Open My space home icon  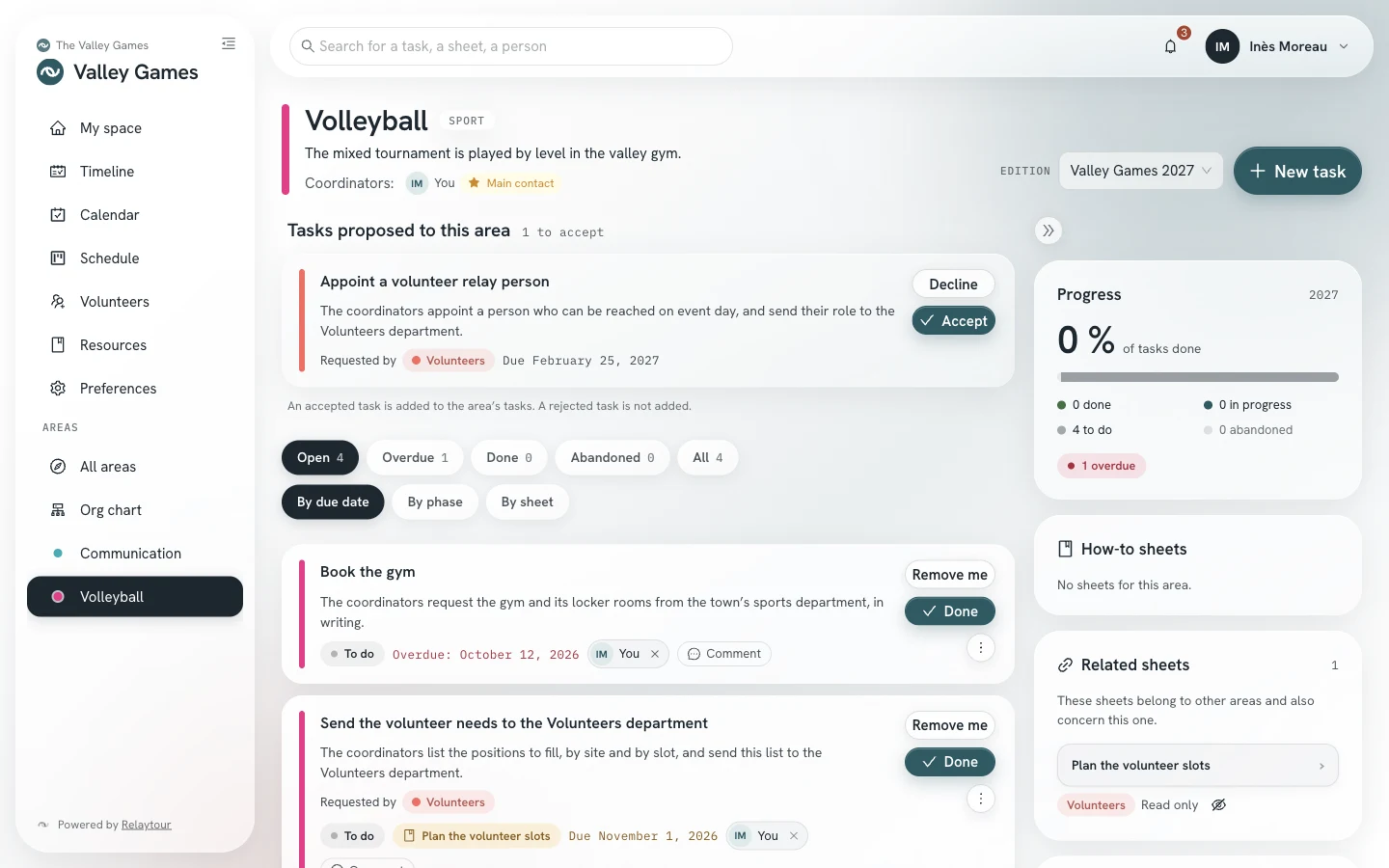(x=58, y=128)
